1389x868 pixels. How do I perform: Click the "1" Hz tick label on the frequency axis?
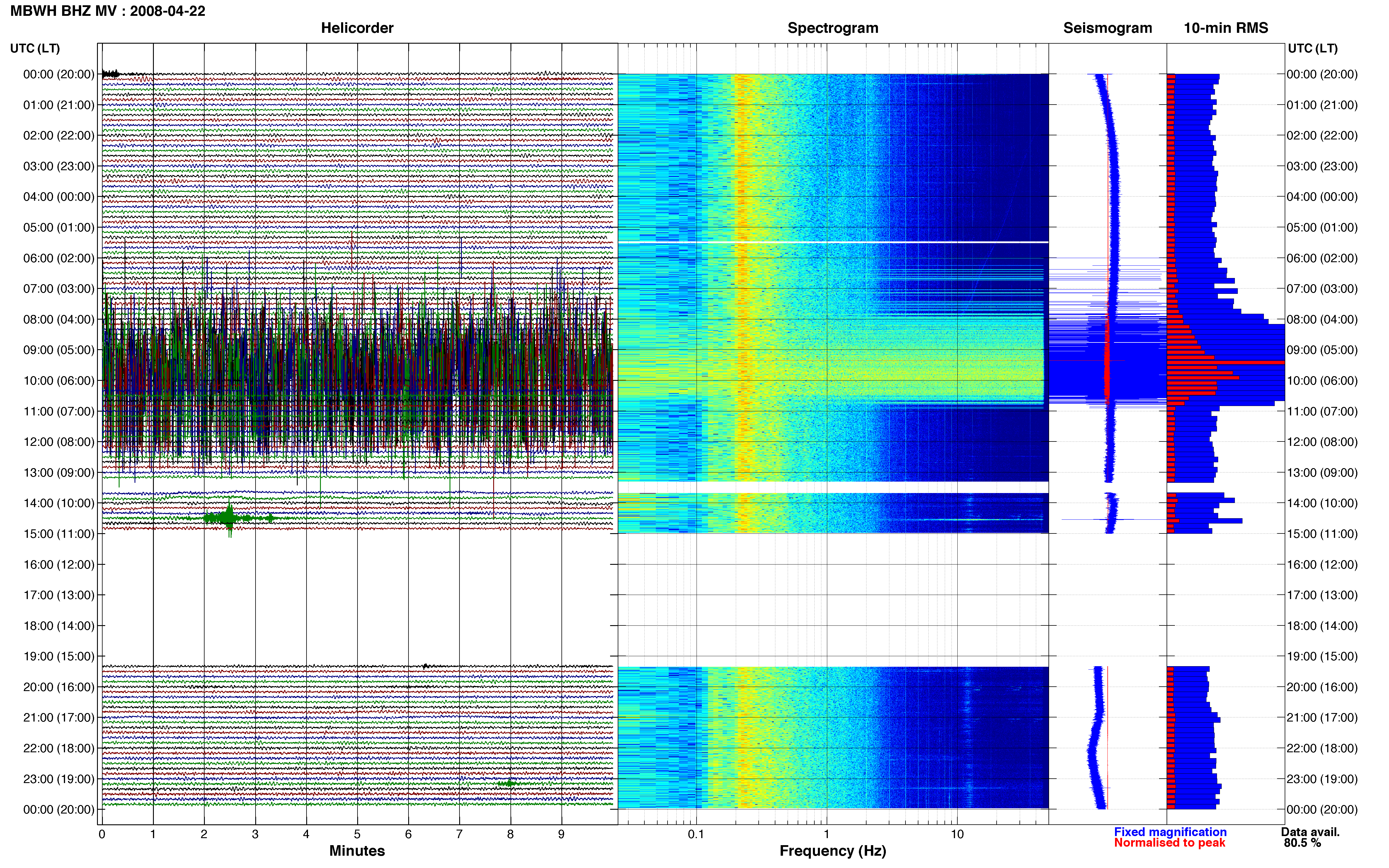coord(827,834)
